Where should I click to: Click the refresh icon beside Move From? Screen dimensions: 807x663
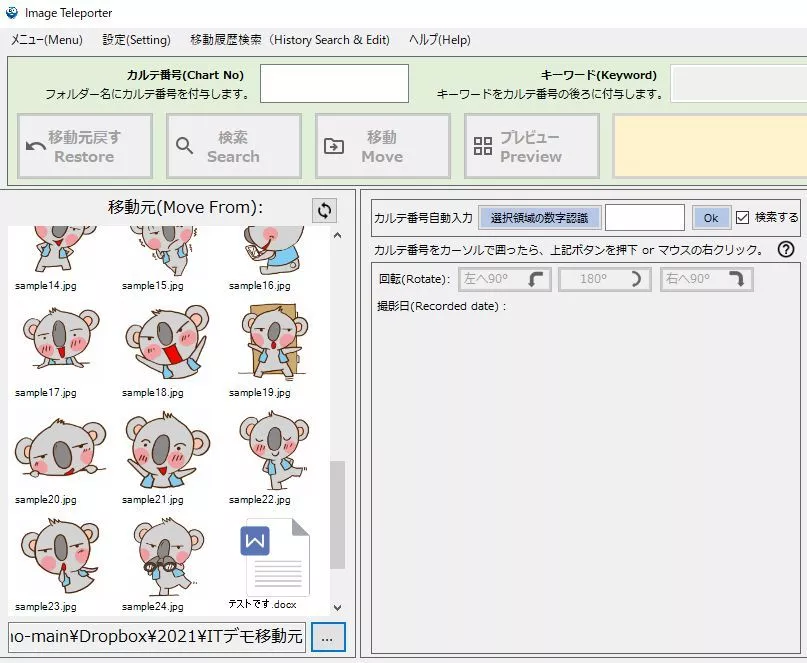point(324,210)
